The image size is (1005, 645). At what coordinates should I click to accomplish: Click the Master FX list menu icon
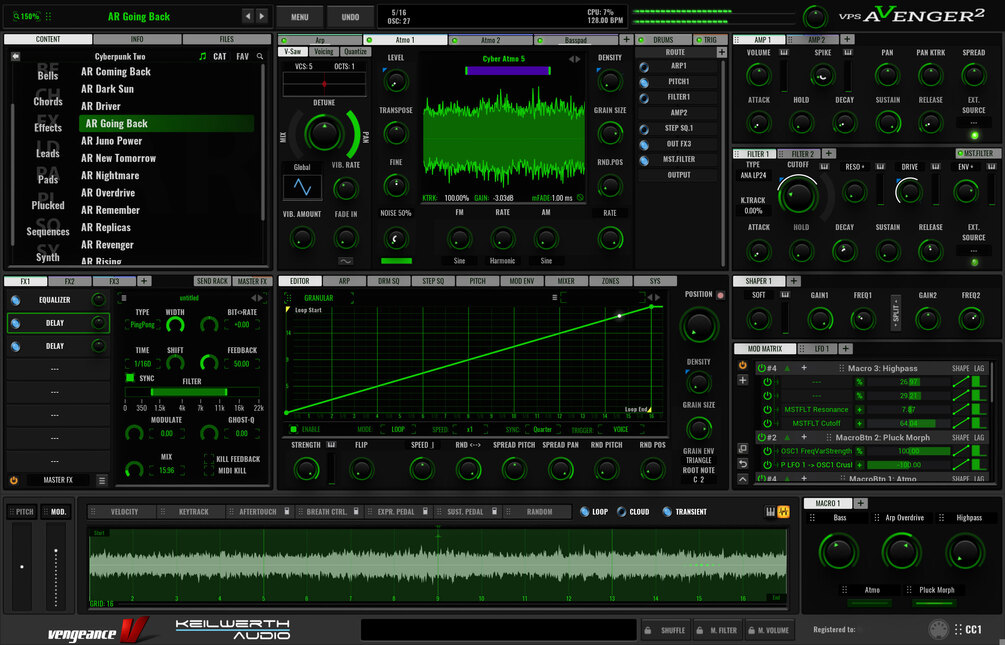[102, 480]
